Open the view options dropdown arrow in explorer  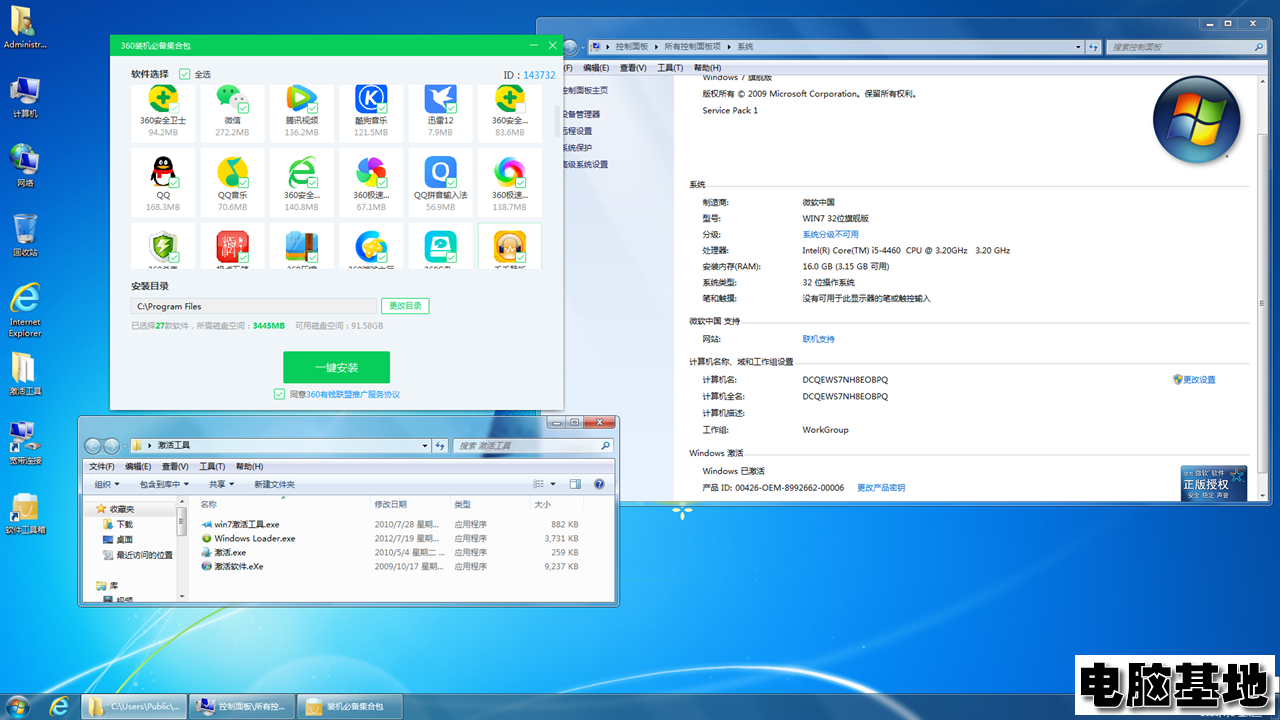pyautogui.click(x=553, y=484)
